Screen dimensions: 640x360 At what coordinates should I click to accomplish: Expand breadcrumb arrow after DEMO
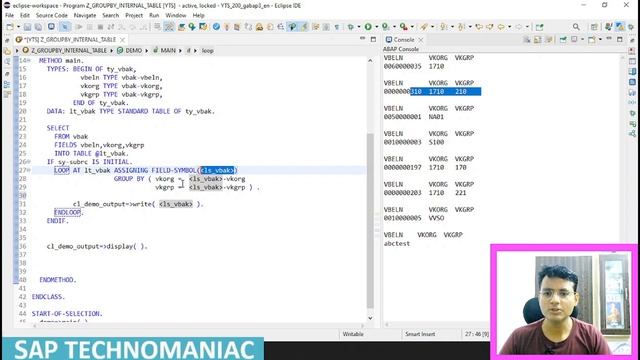point(147,51)
